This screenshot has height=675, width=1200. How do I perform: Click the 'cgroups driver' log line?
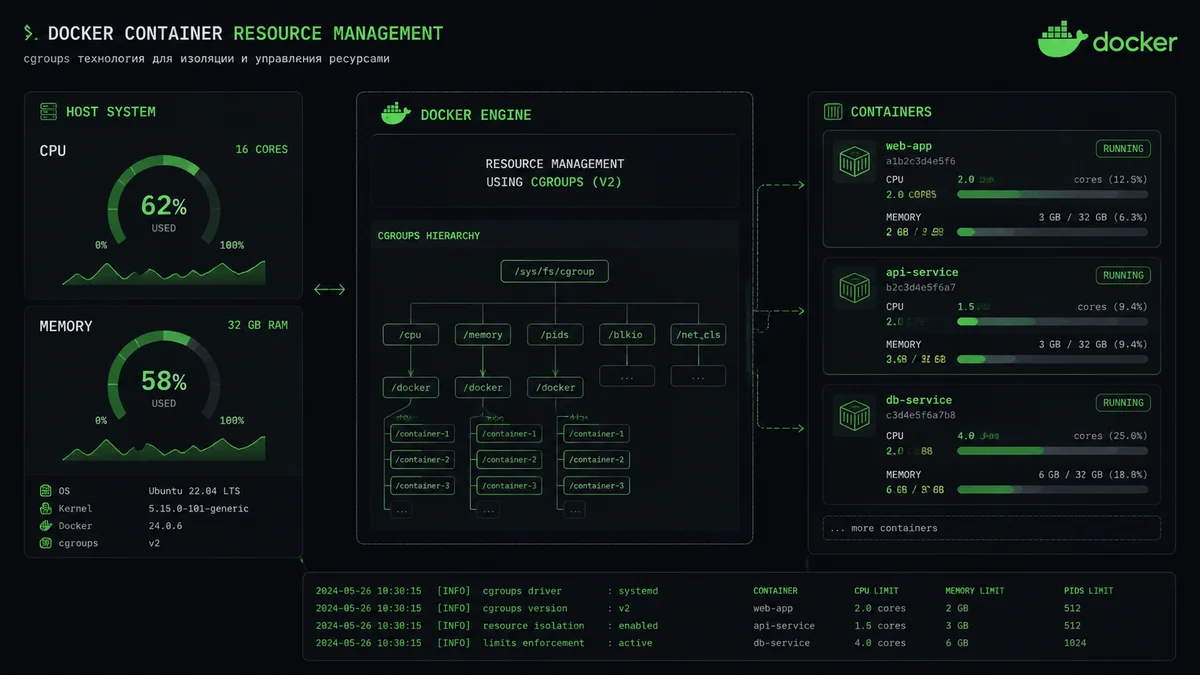click(487, 591)
